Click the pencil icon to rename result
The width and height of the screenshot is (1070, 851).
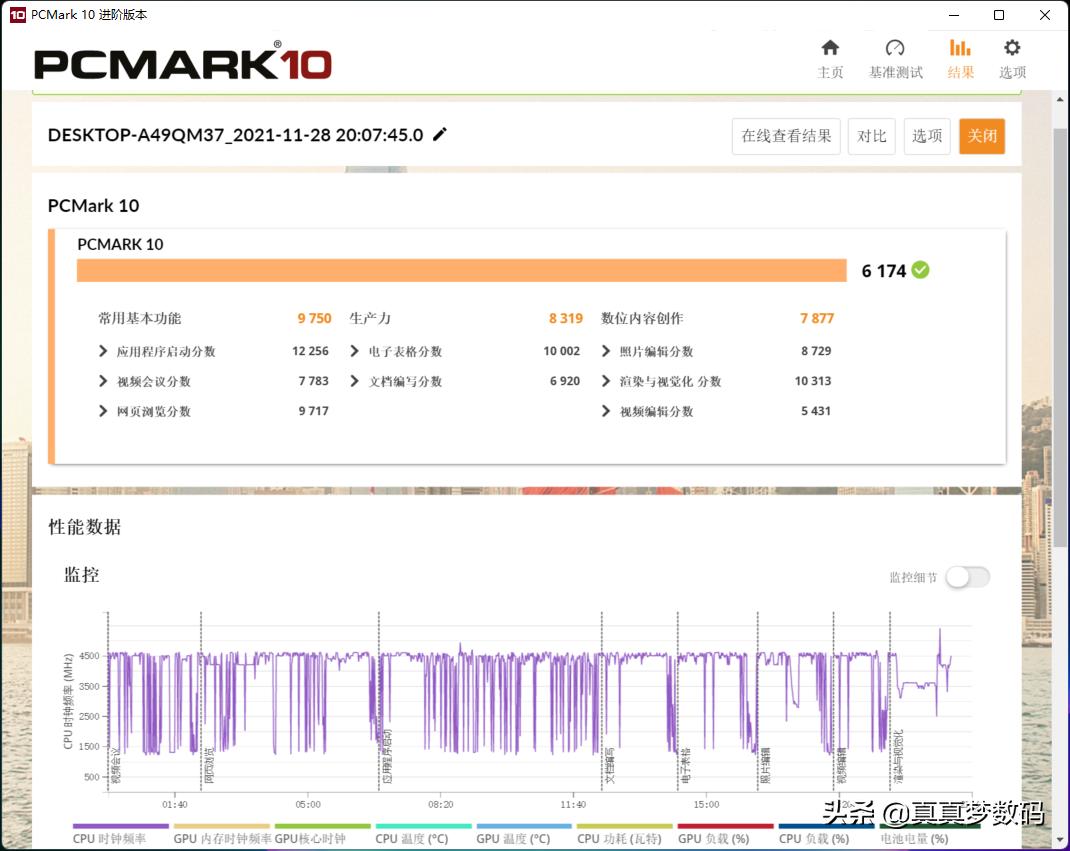point(440,135)
